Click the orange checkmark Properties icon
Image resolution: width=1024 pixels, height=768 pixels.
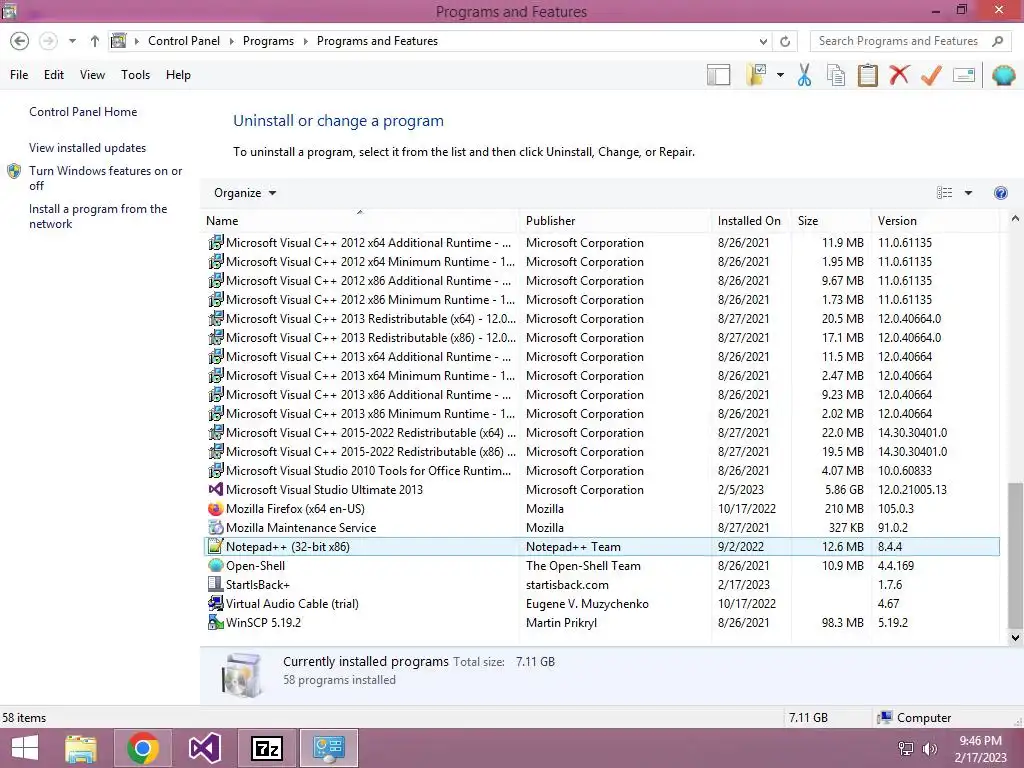(x=931, y=75)
